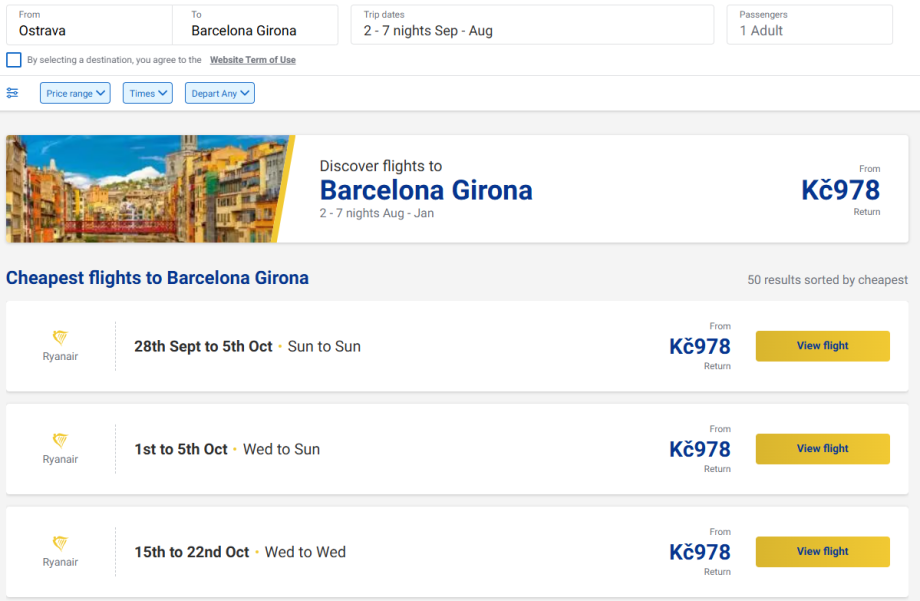Select the 28th Sept to 5th Oct date text

203,347
